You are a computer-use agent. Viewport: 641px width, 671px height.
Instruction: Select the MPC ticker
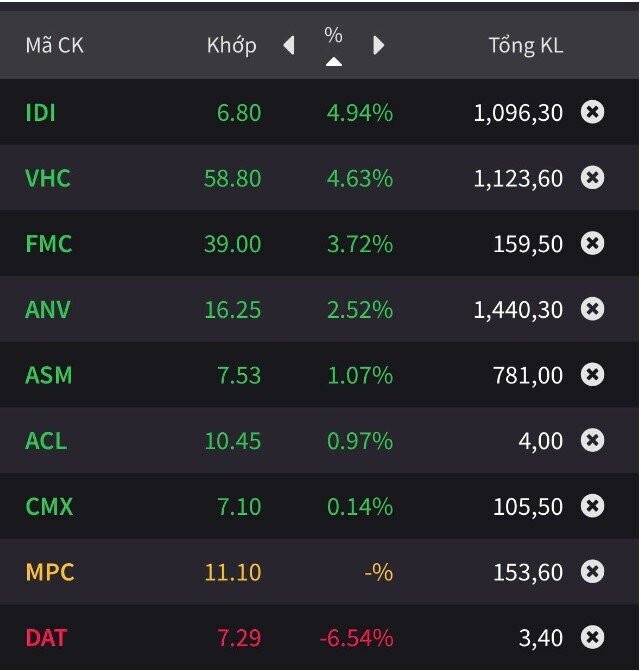tap(50, 572)
